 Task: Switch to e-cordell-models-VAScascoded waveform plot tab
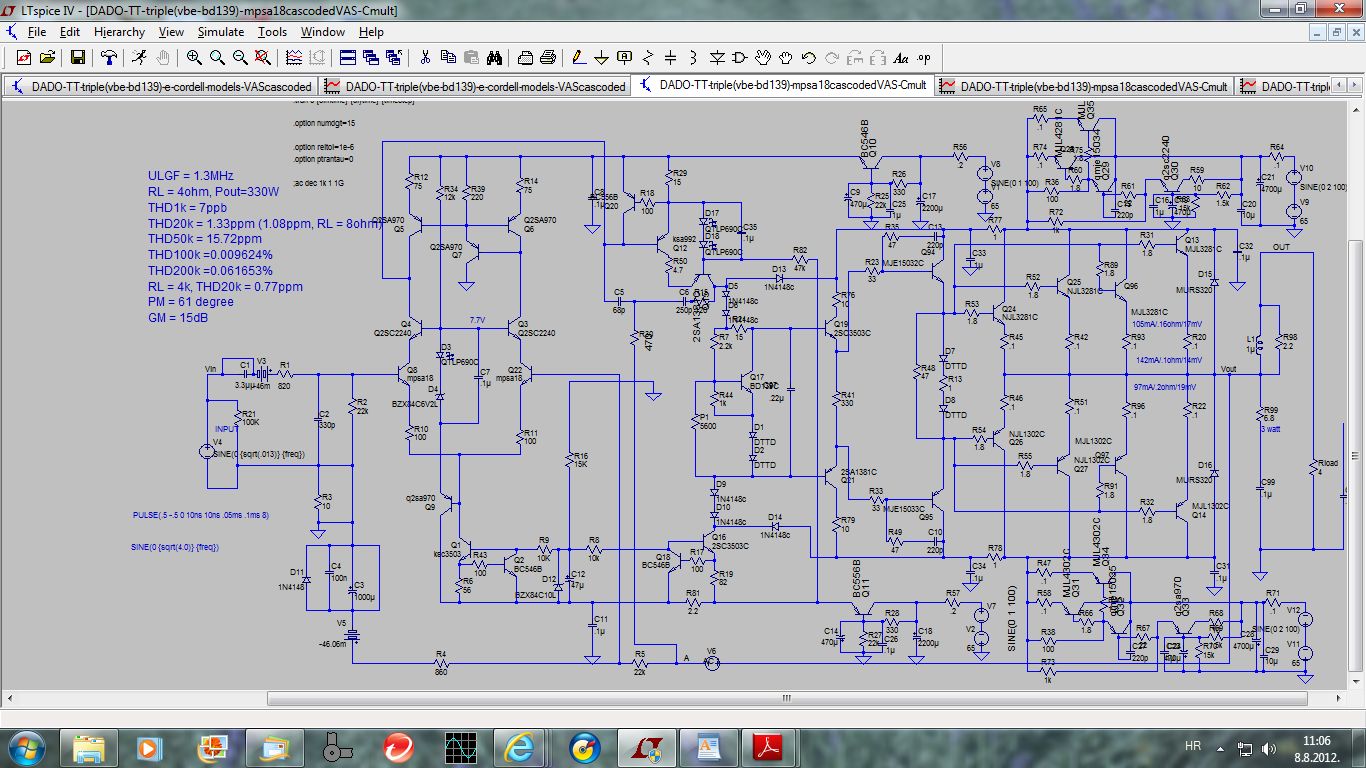(x=475, y=87)
